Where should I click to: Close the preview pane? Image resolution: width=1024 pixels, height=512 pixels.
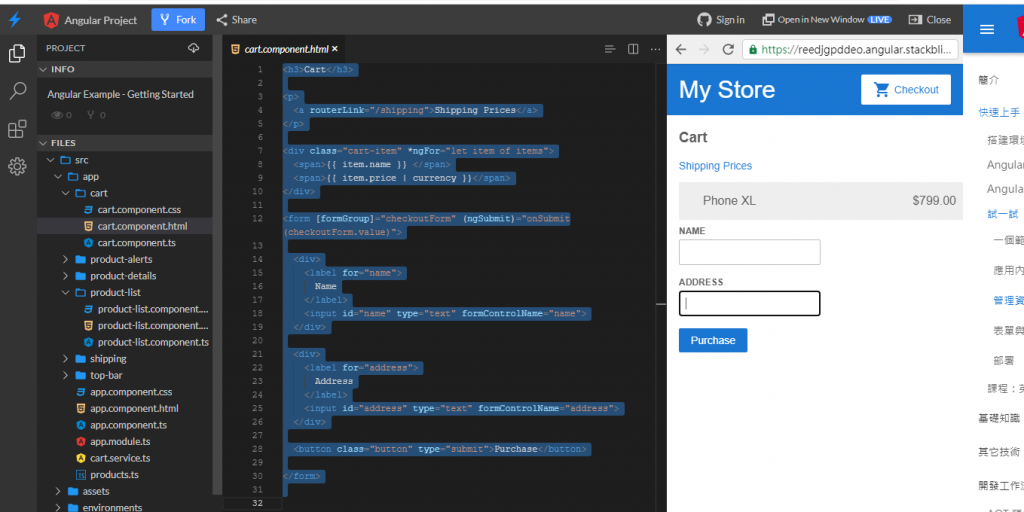930,20
